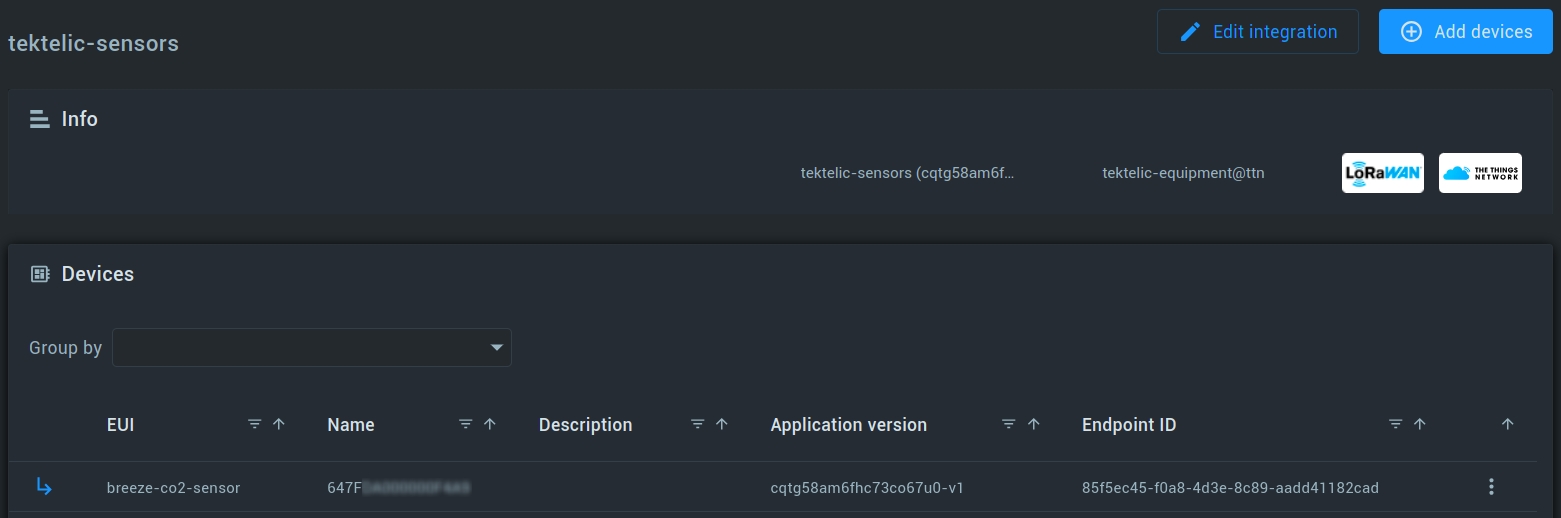
Task: Sort by EUI column arrow
Action: 279,425
